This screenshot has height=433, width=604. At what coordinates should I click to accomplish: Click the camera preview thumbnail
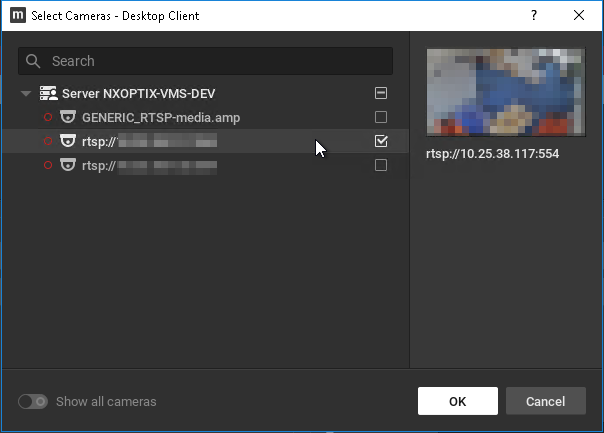pyautogui.click(x=505, y=91)
